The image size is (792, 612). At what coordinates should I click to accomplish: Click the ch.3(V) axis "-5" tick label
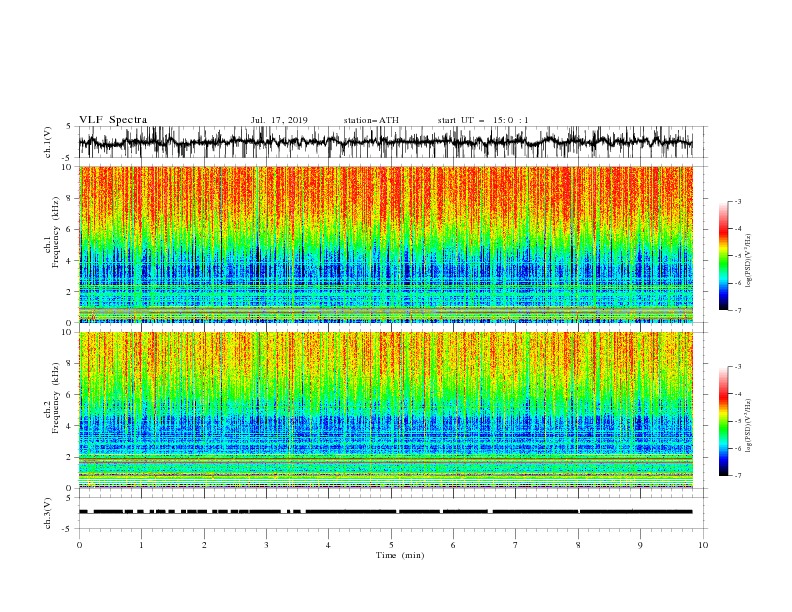(68, 529)
